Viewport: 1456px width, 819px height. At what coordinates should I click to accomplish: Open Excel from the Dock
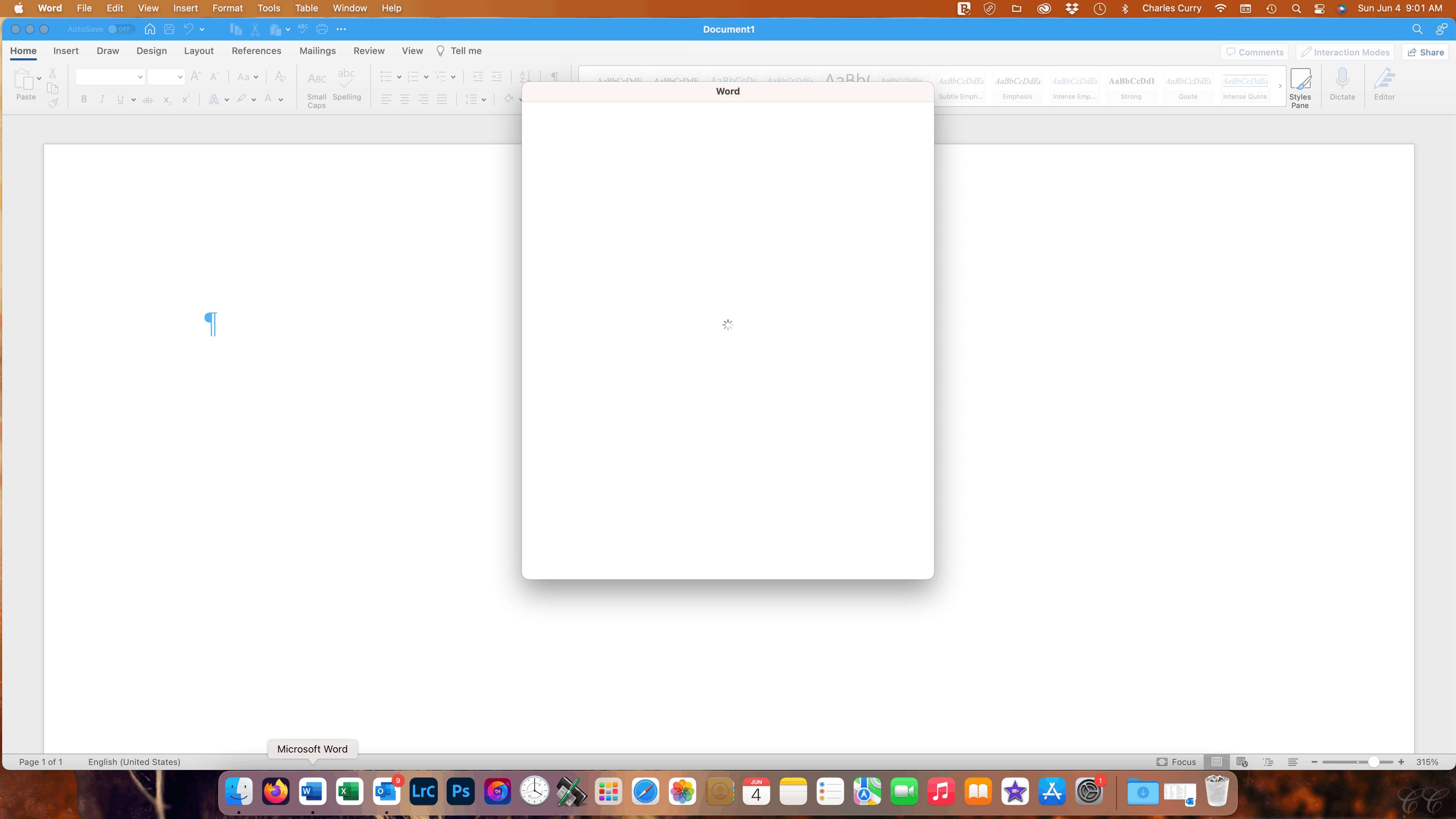(349, 791)
